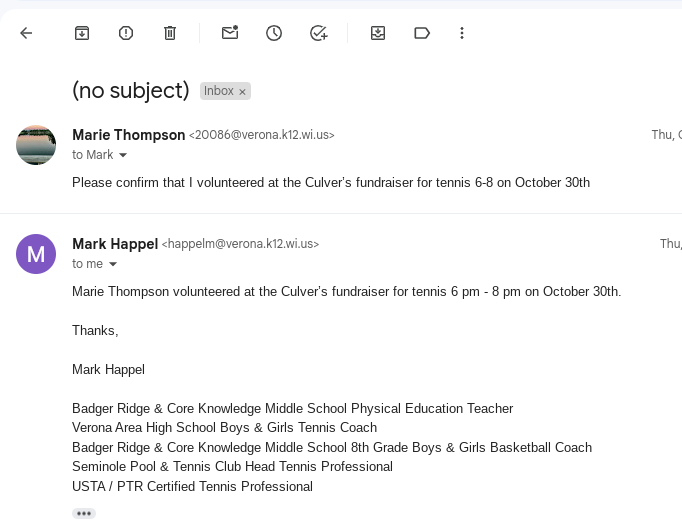Expand recipient details under Marie Thompson
Screen dimensions: 682x522
[123, 155]
